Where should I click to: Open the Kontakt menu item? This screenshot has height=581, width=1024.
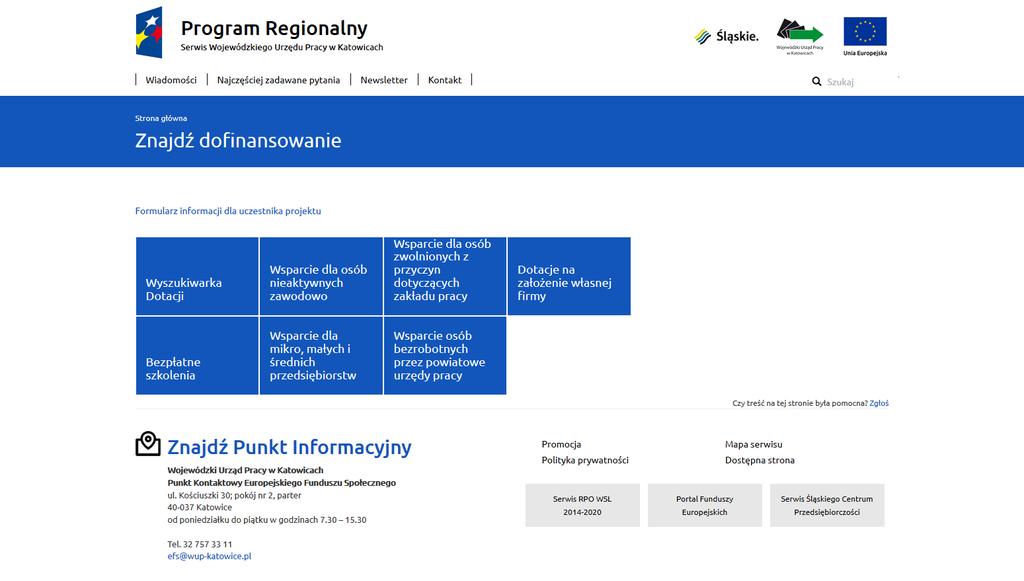(x=445, y=80)
